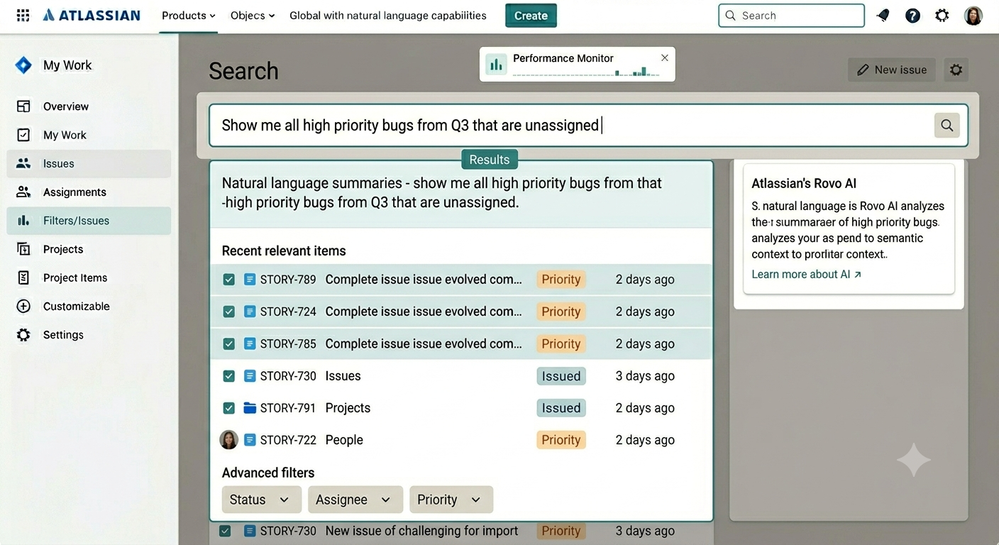Image resolution: width=999 pixels, height=545 pixels.
Task: Click the sidebar Settings gear icon
Action: [24, 335]
